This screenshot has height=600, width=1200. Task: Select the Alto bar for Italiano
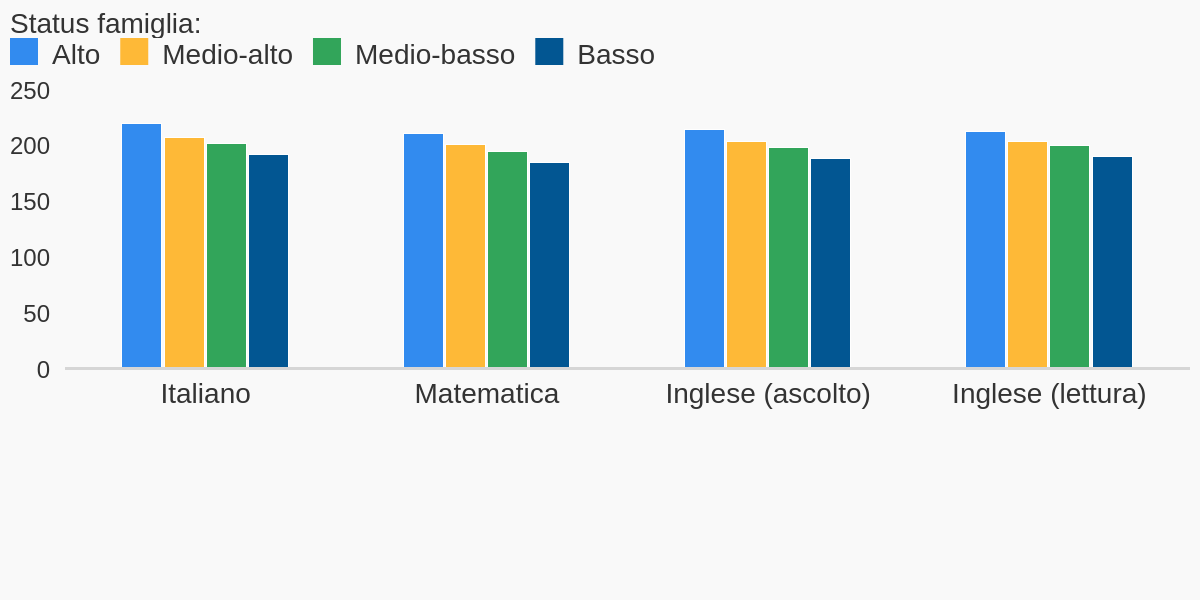click(142, 246)
